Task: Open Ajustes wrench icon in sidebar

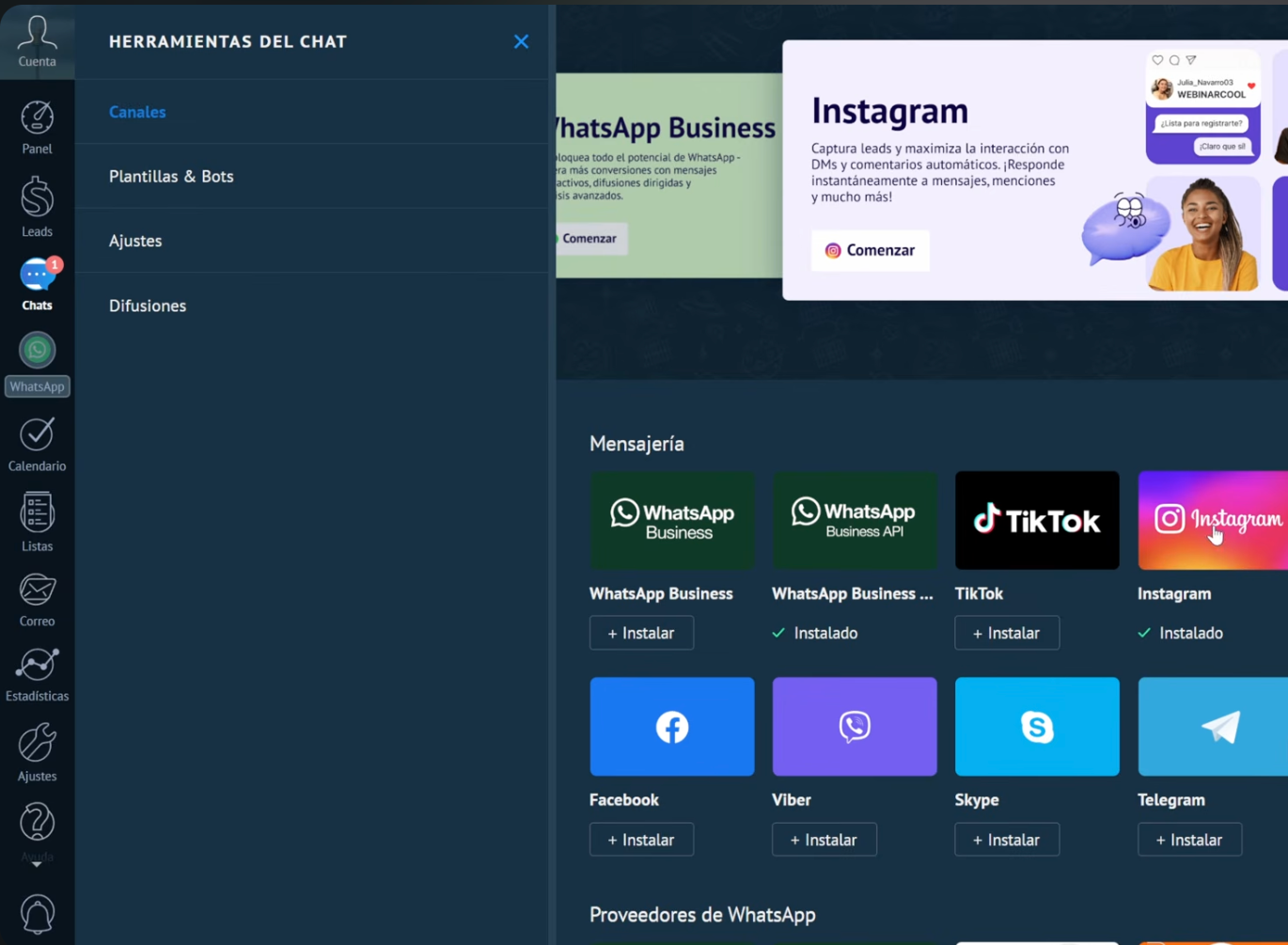Action: (x=37, y=752)
